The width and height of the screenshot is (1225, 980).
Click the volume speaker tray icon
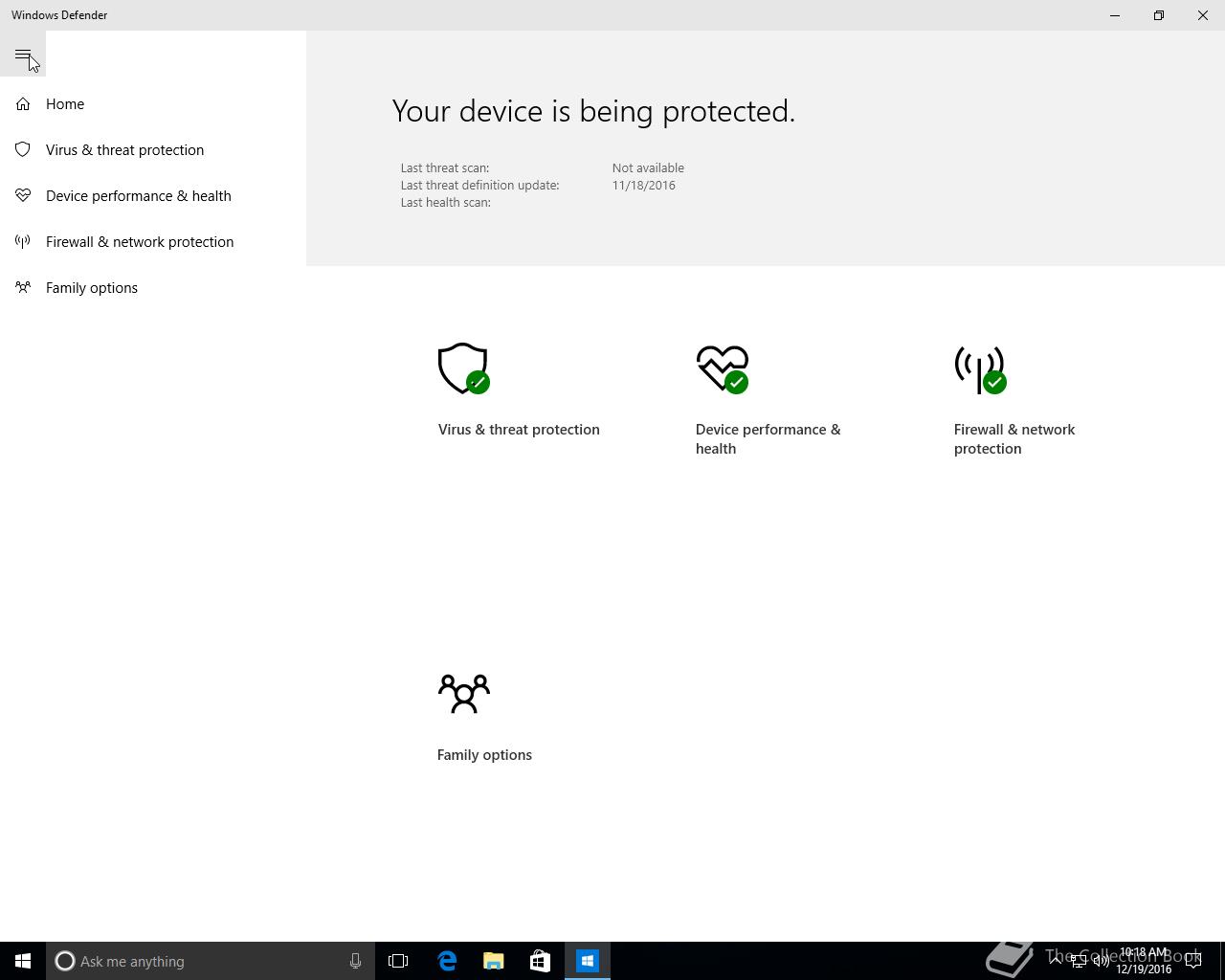point(1101,961)
